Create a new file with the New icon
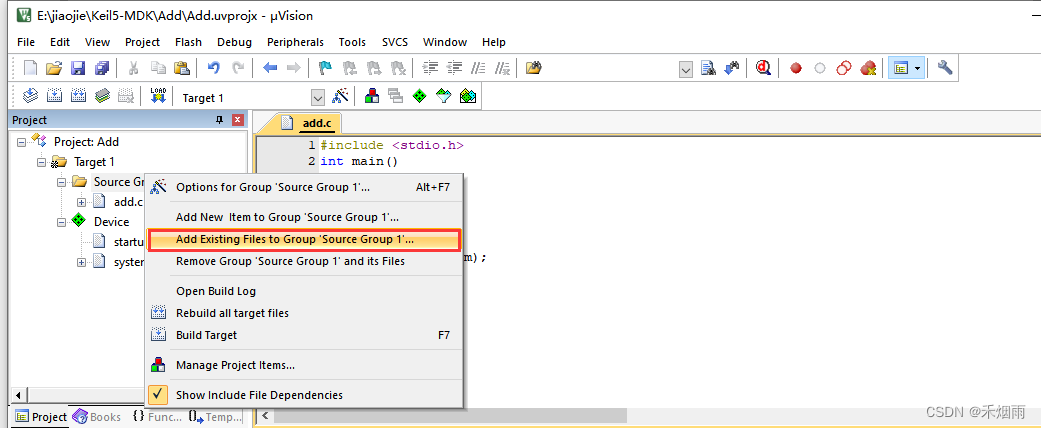This screenshot has width=1041, height=428. tap(31, 68)
